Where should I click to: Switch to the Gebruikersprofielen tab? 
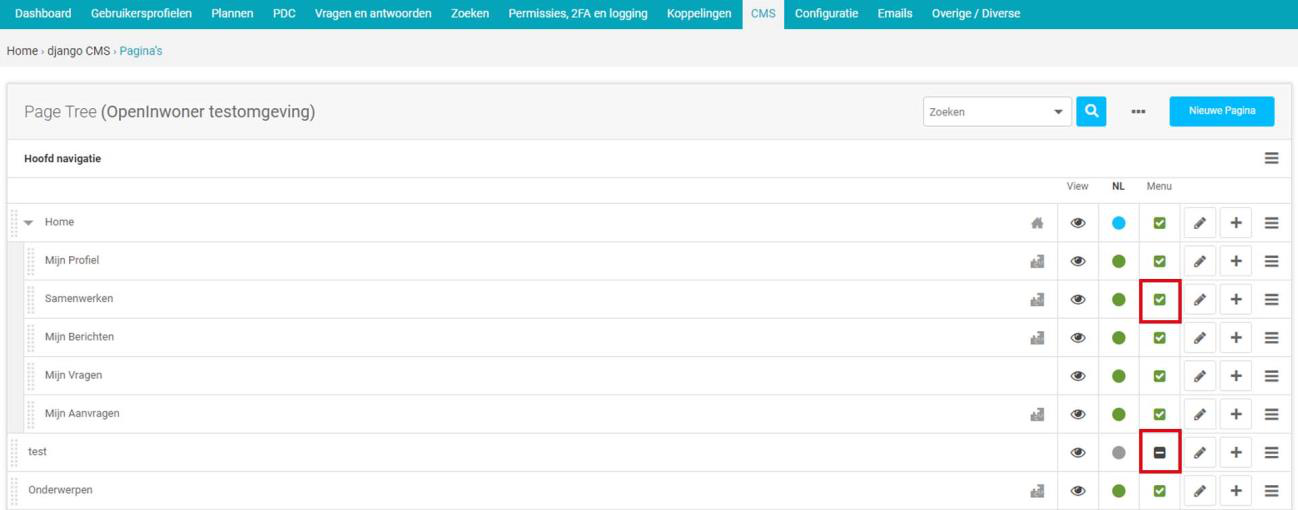point(141,14)
